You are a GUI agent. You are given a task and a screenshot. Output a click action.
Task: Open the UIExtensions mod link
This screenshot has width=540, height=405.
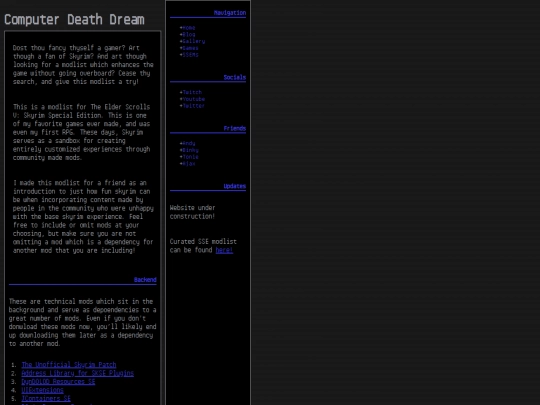click(x=42, y=390)
